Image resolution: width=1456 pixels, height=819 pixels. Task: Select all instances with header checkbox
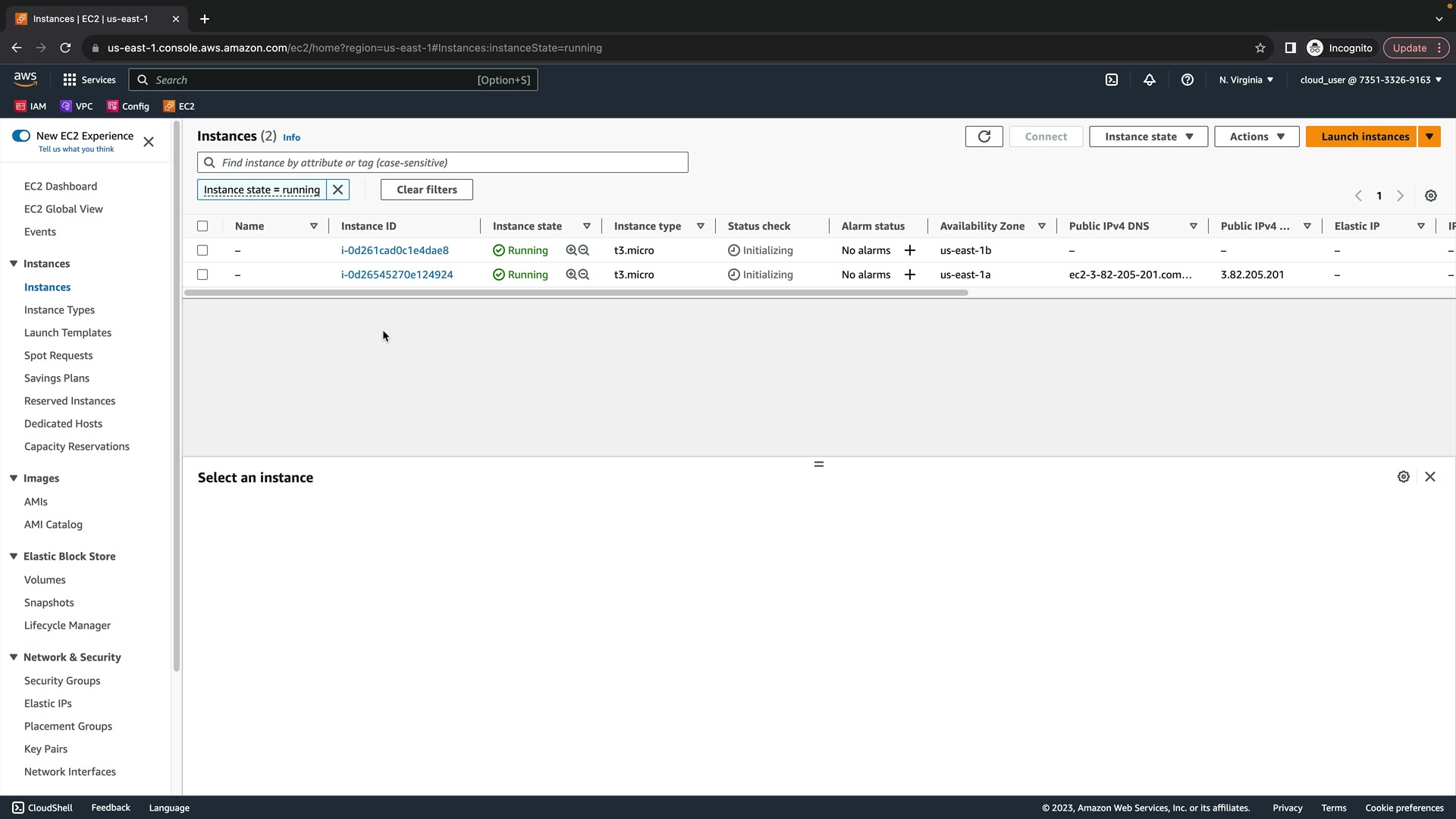click(202, 226)
